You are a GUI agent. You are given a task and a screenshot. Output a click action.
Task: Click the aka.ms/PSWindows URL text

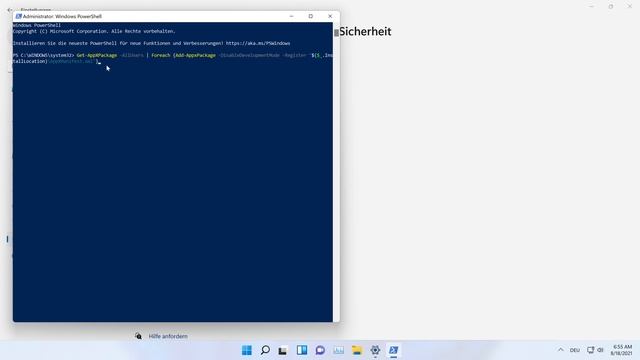(258, 43)
